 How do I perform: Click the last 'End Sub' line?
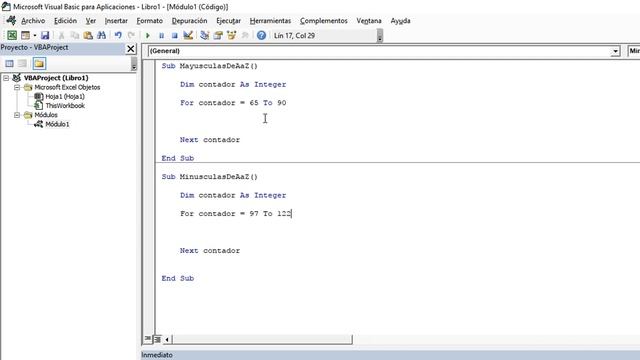click(x=178, y=278)
